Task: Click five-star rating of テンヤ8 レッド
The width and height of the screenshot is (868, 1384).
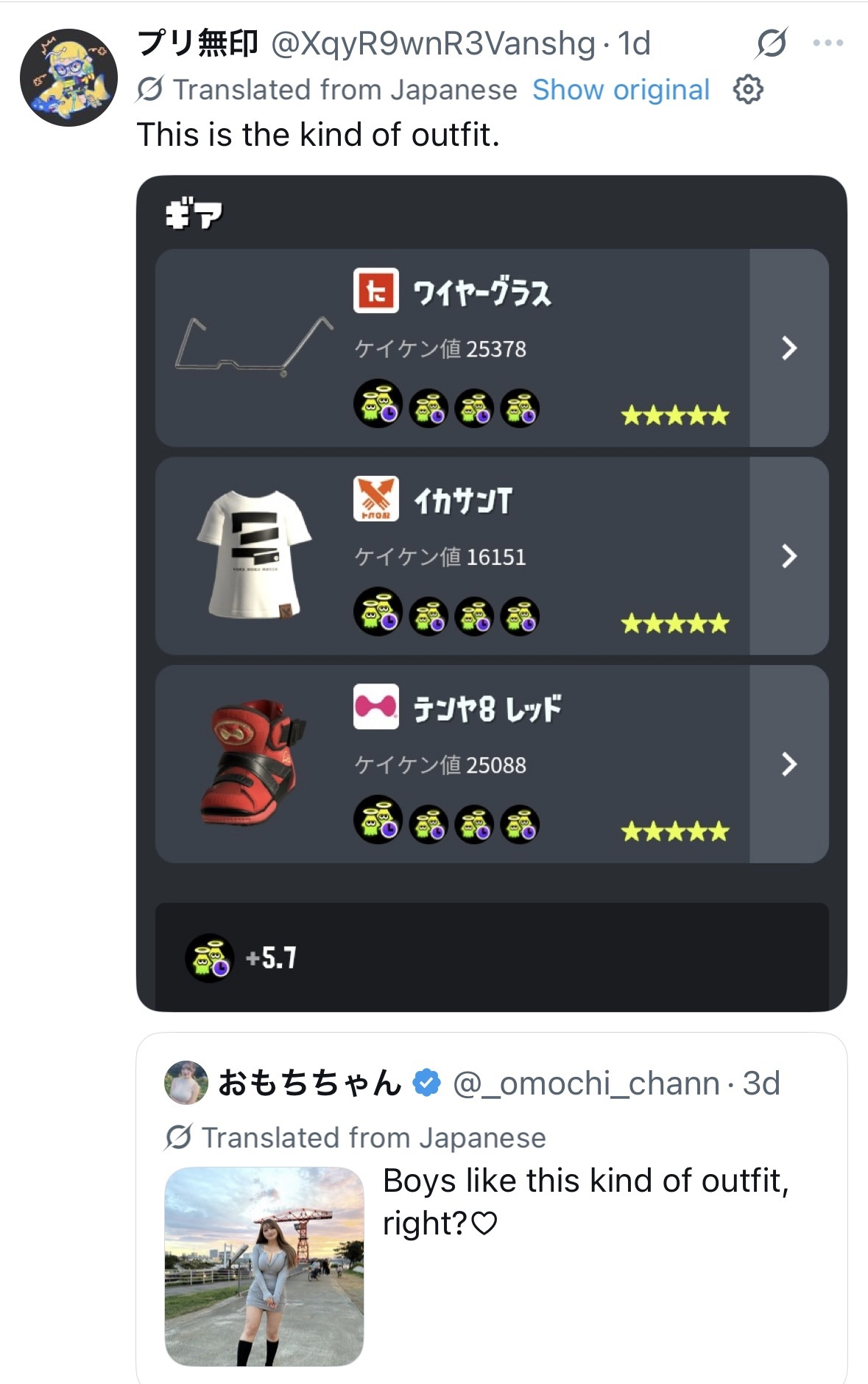Action: 675,832
